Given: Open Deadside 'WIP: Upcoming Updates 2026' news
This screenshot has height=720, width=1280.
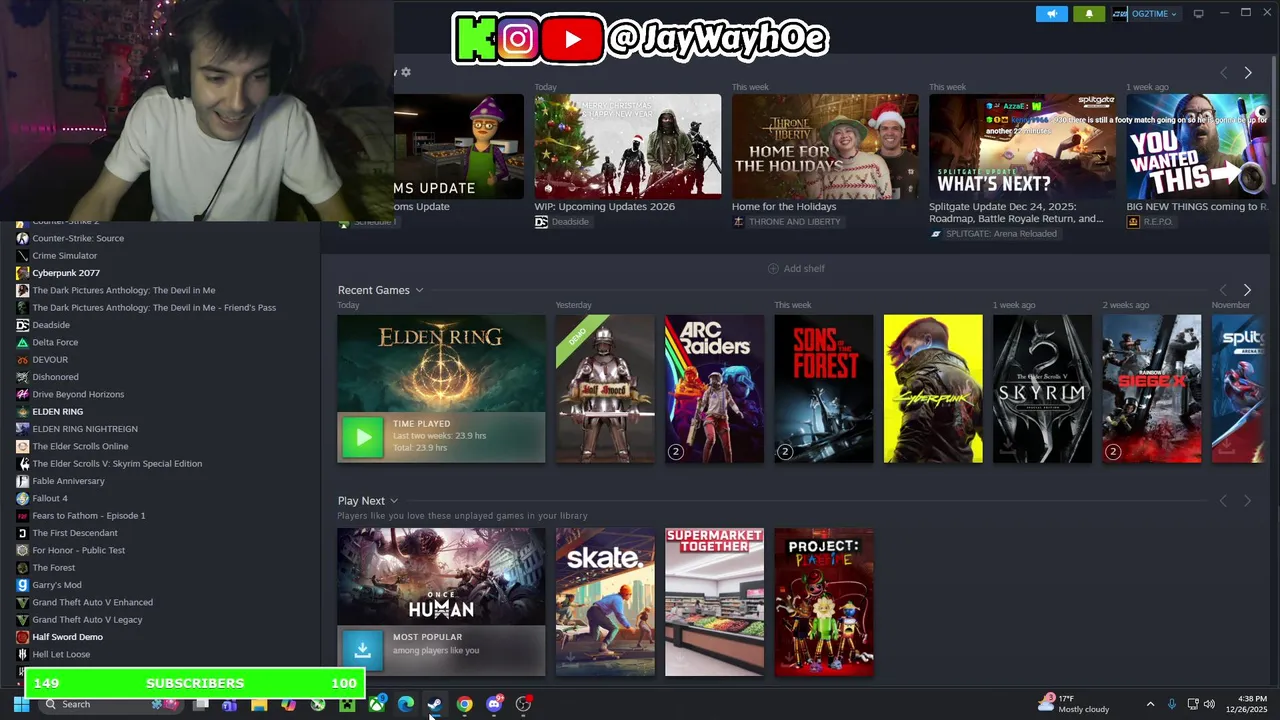Looking at the screenshot, I should coord(627,147).
